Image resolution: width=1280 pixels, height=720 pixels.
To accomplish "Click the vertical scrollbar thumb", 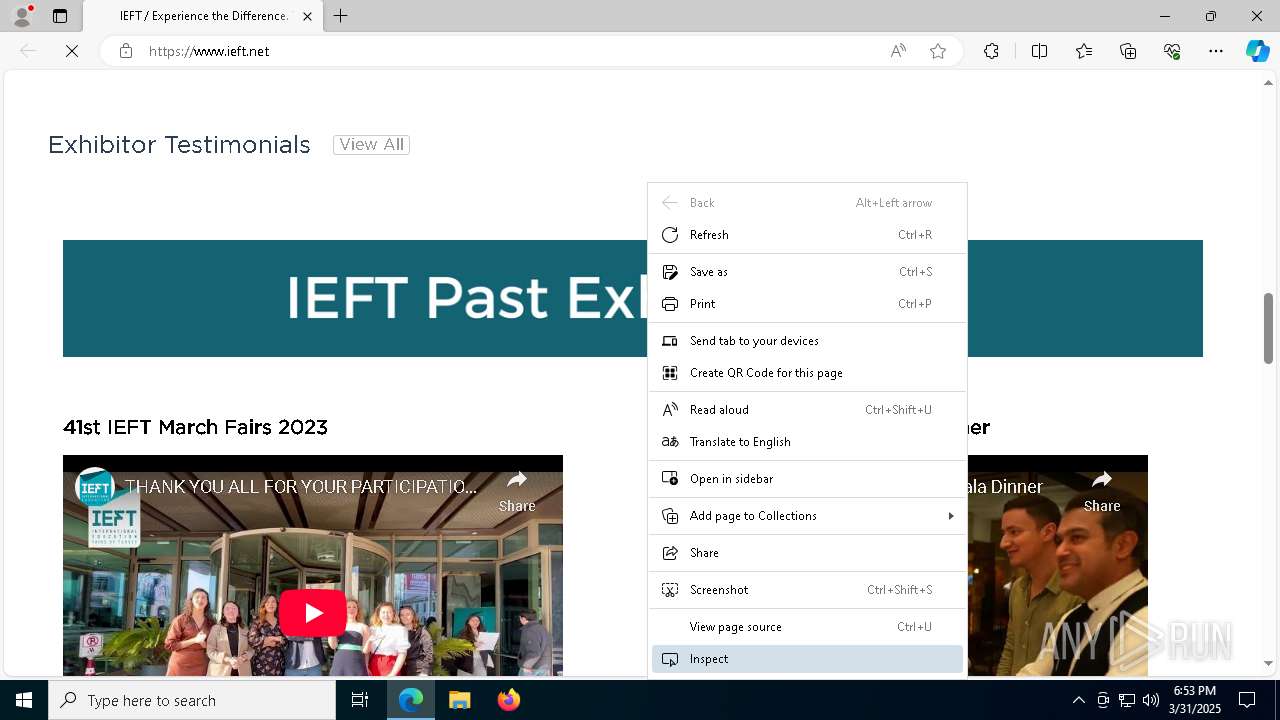I will [1269, 329].
